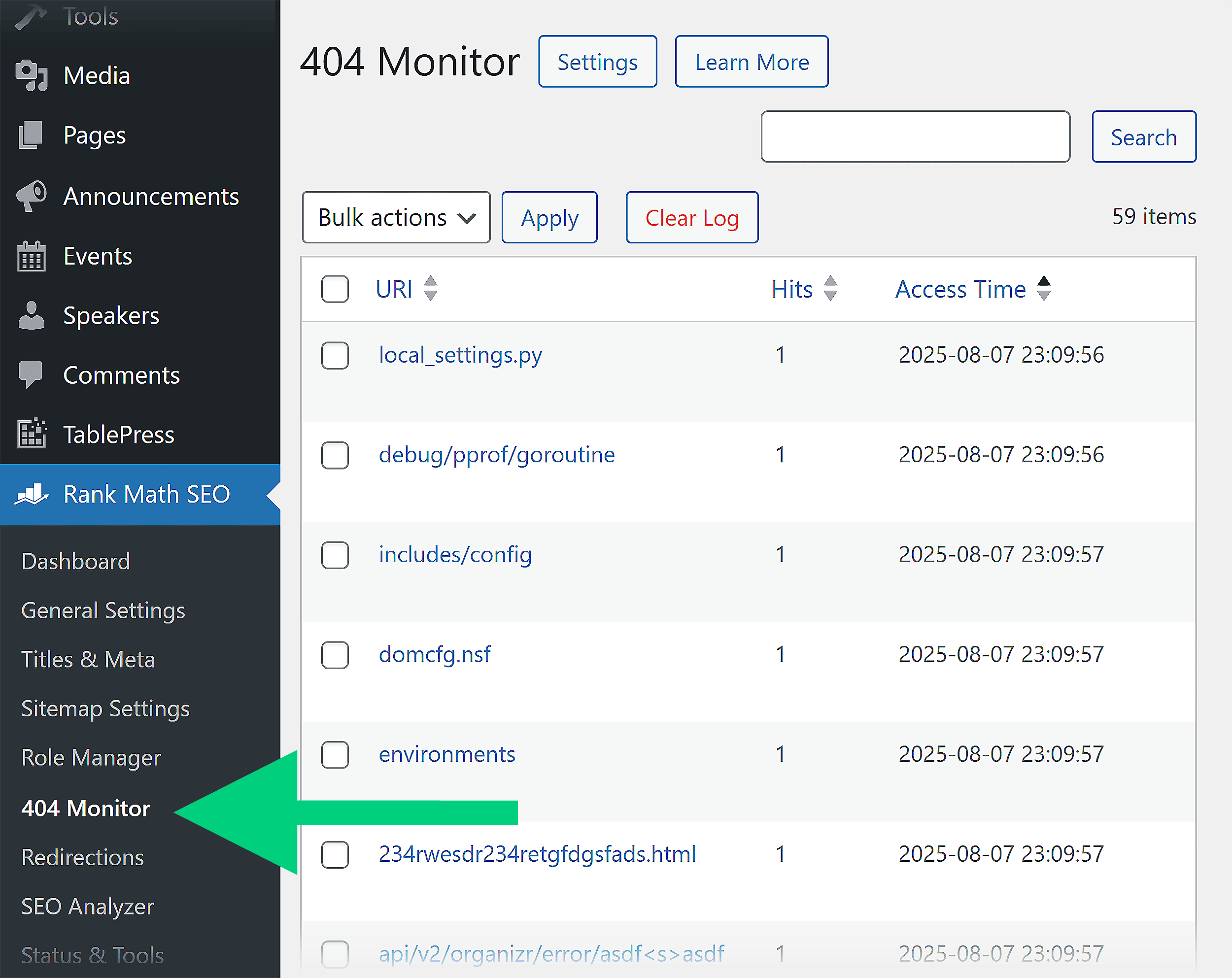Click inside the search input field
1232x978 pixels.
tap(915, 136)
